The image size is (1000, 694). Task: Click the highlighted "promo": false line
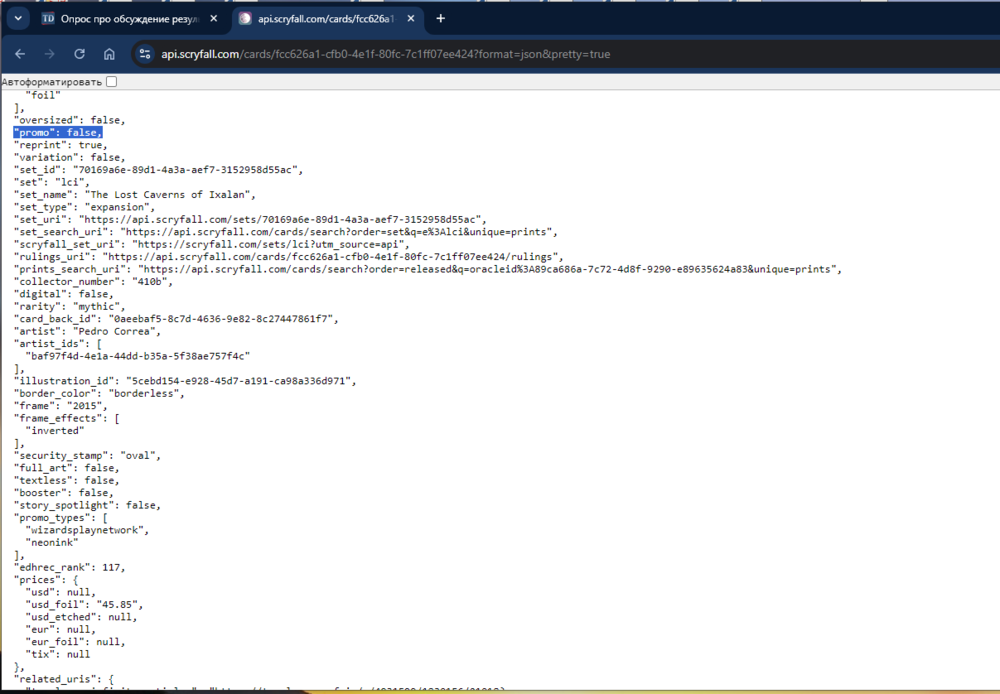point(57,132)
